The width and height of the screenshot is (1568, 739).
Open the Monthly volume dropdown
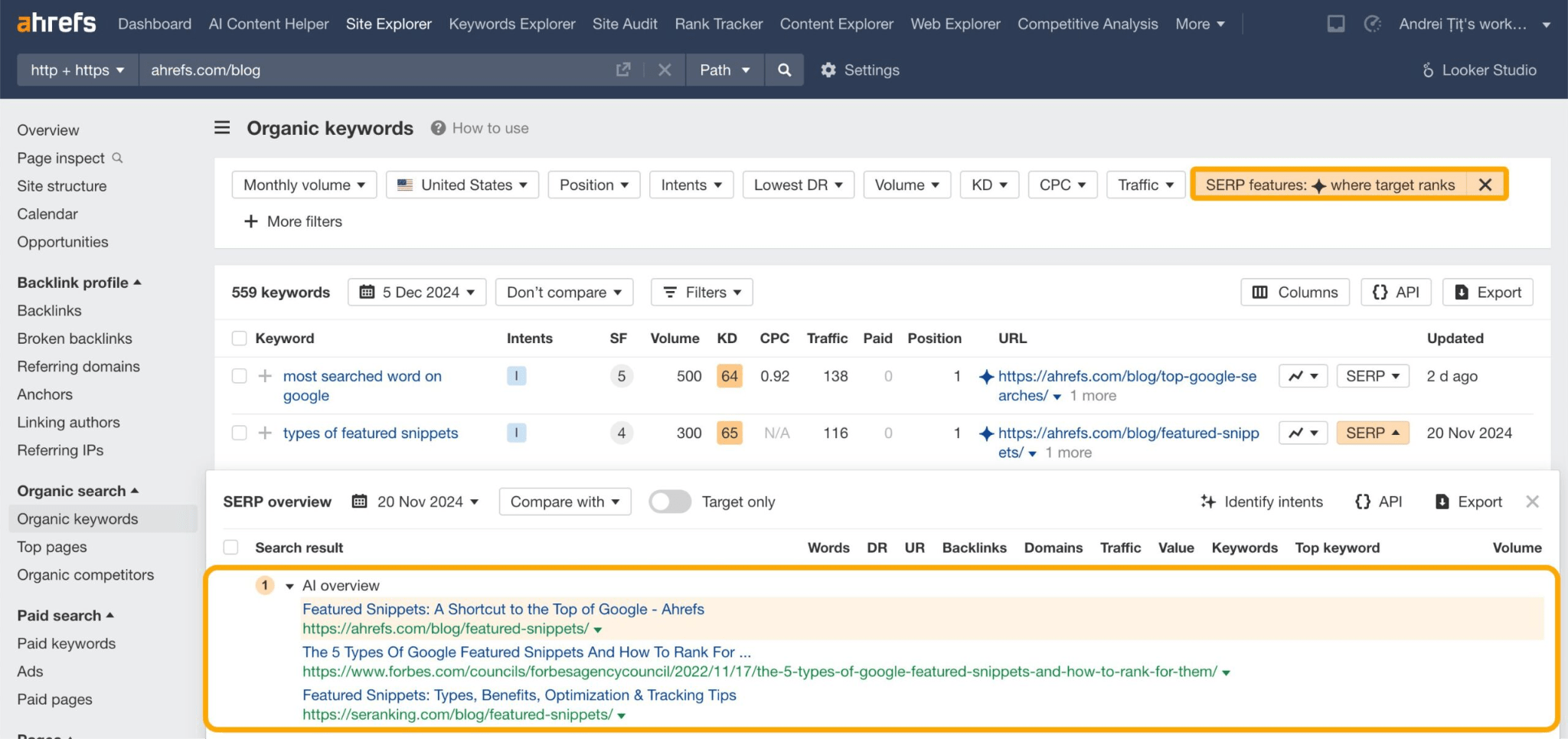(303, 185)
